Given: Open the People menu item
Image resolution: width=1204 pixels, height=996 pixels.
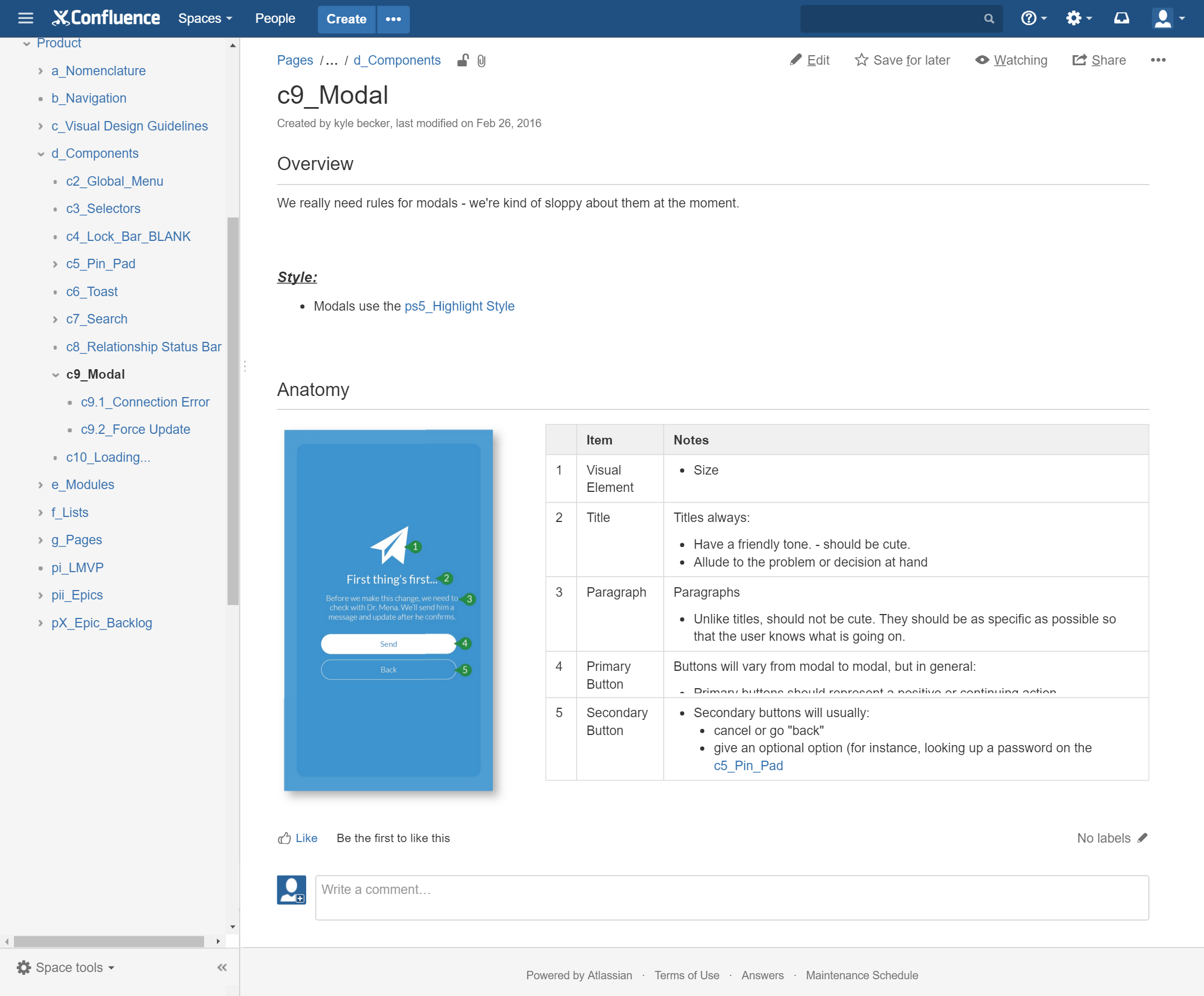Looking at the screenshot, I should pyautogui.click(x=274, y=18).
